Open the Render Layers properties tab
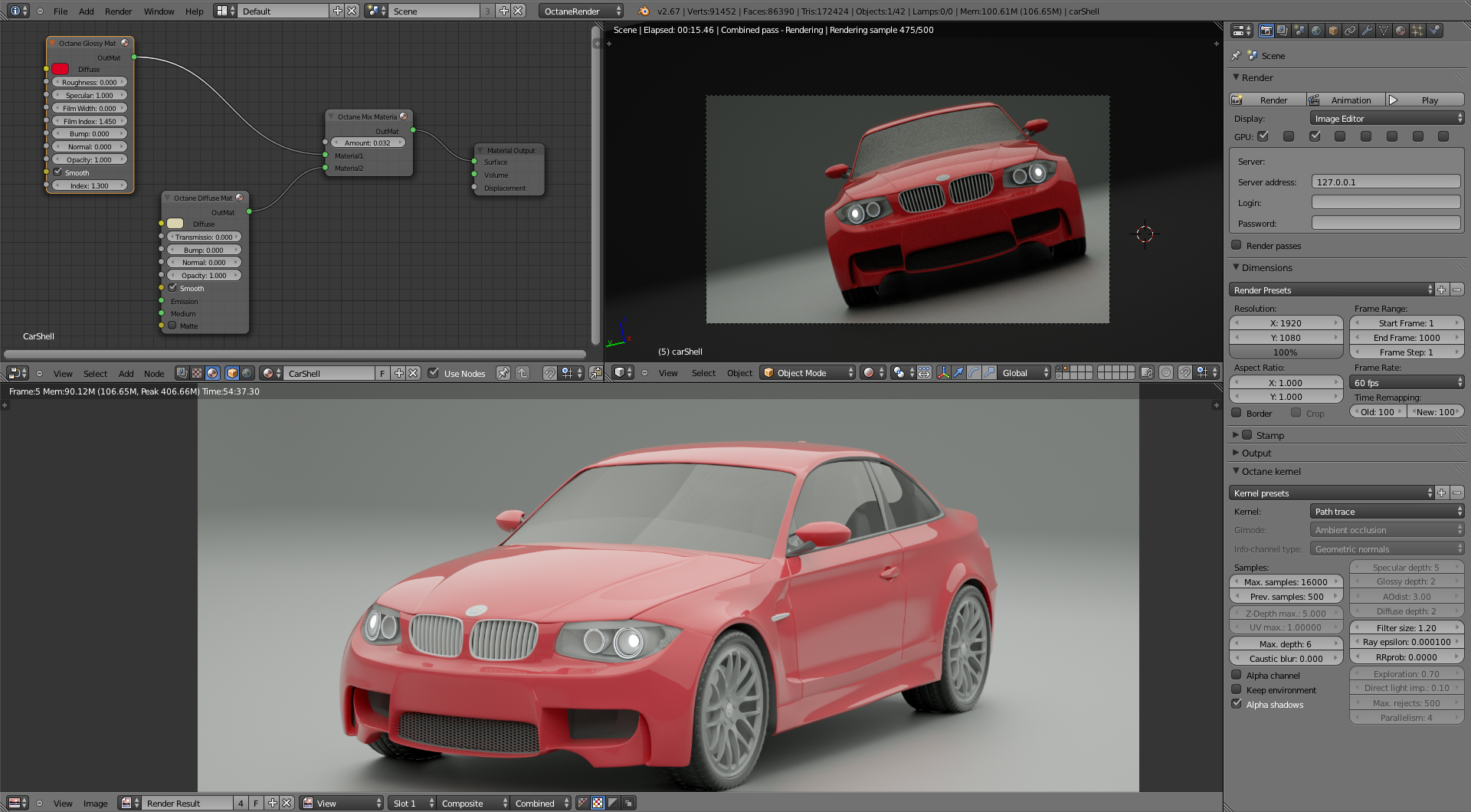 point(1283,31)
